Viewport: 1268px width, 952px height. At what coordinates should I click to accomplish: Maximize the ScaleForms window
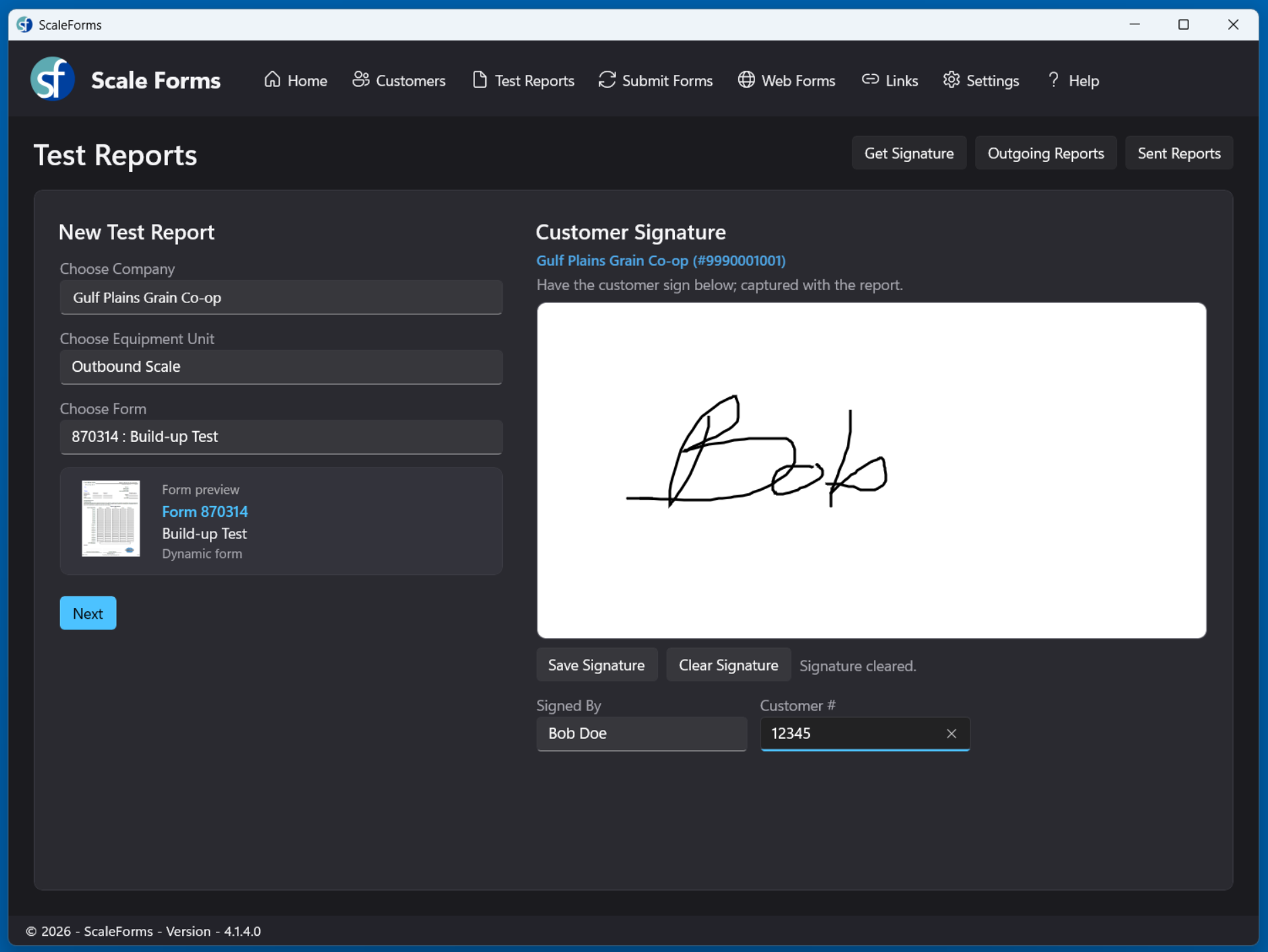(x=1184, y=25)
